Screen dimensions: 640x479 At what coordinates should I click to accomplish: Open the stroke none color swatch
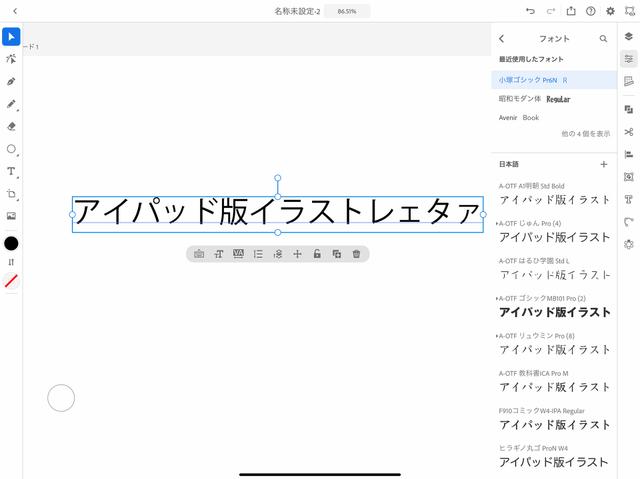pyautogui.click(x=11, y=281)
